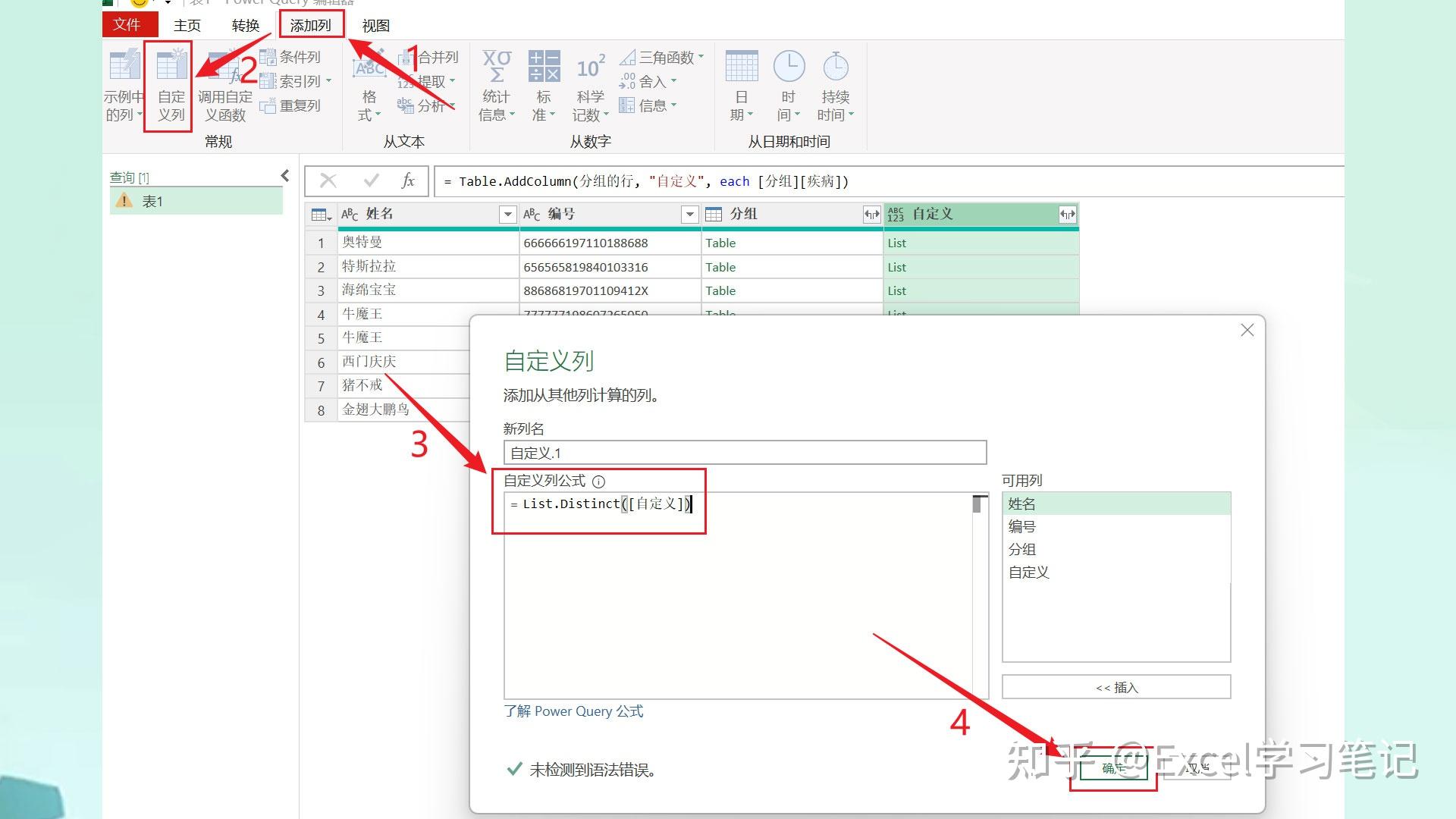The image size is (1456, 819).
Task: Open the 姓名 column filter dropdown
Action: (507, 215)
